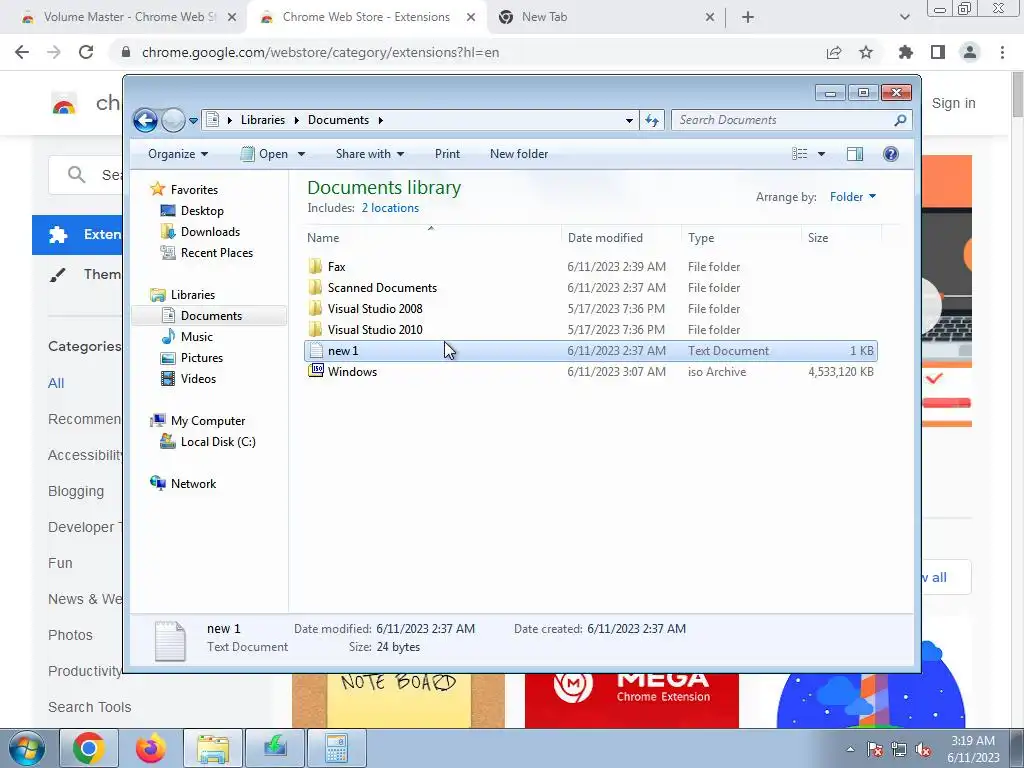1024x768 pixels.
Task: Click the Change your view icon
Action: (x=799, y=154)
